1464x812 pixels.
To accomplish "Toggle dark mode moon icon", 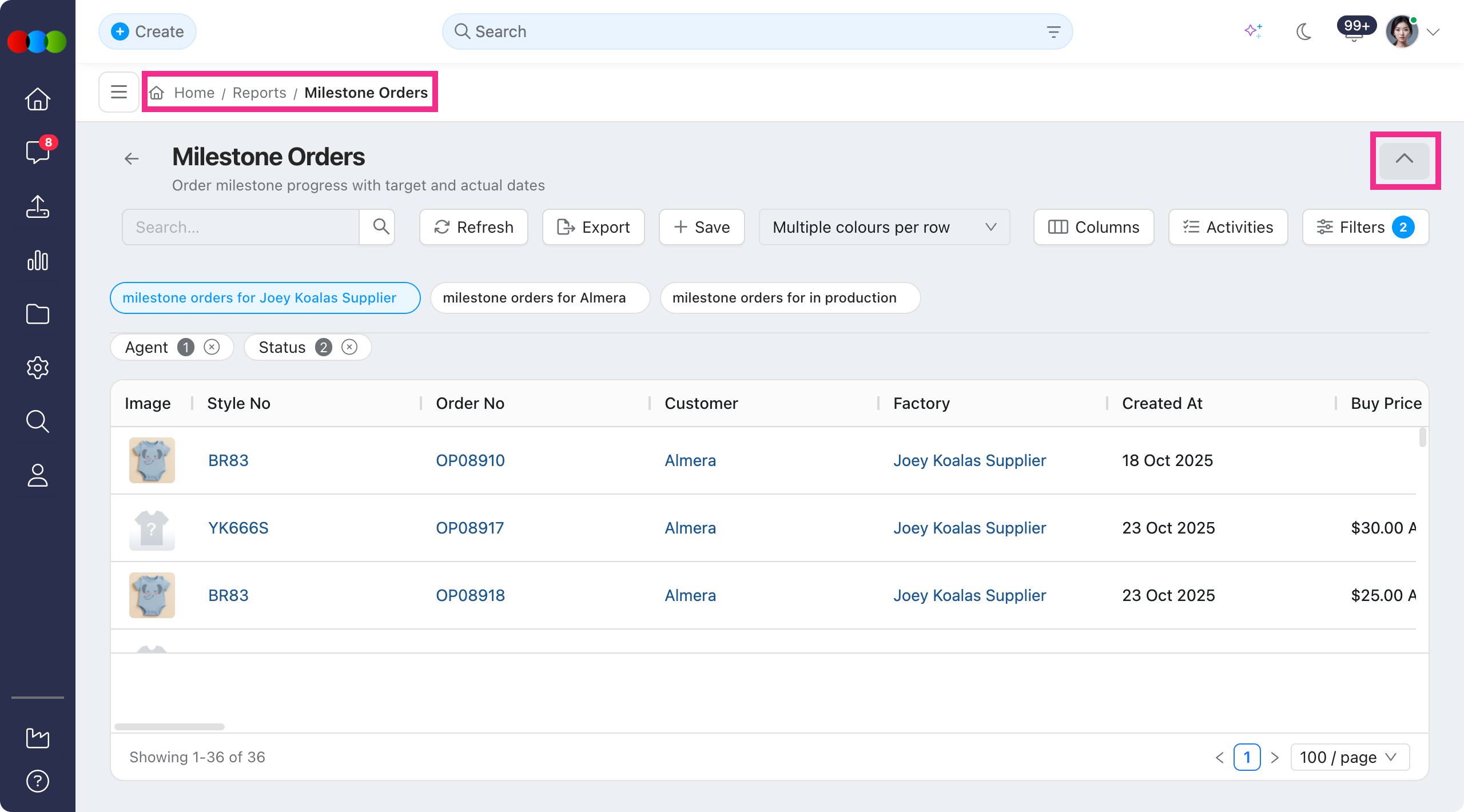I will click(1304, 31).
